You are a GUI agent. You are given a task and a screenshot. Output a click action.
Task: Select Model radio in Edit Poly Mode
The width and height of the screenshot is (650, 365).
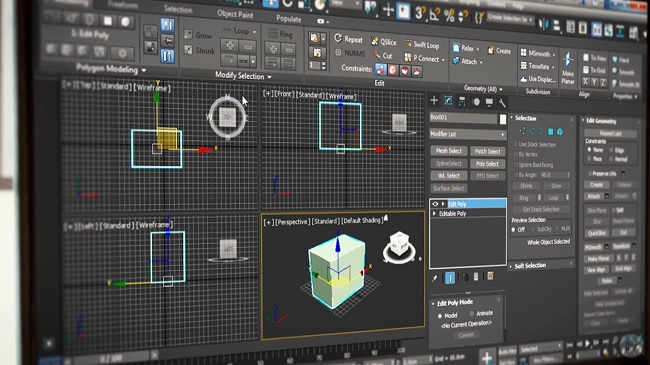[440, 316]
